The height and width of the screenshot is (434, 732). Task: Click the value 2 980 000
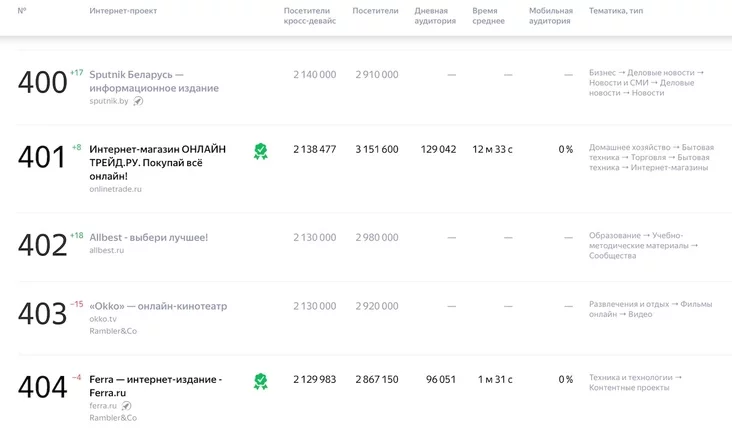(x=377, y=238)
